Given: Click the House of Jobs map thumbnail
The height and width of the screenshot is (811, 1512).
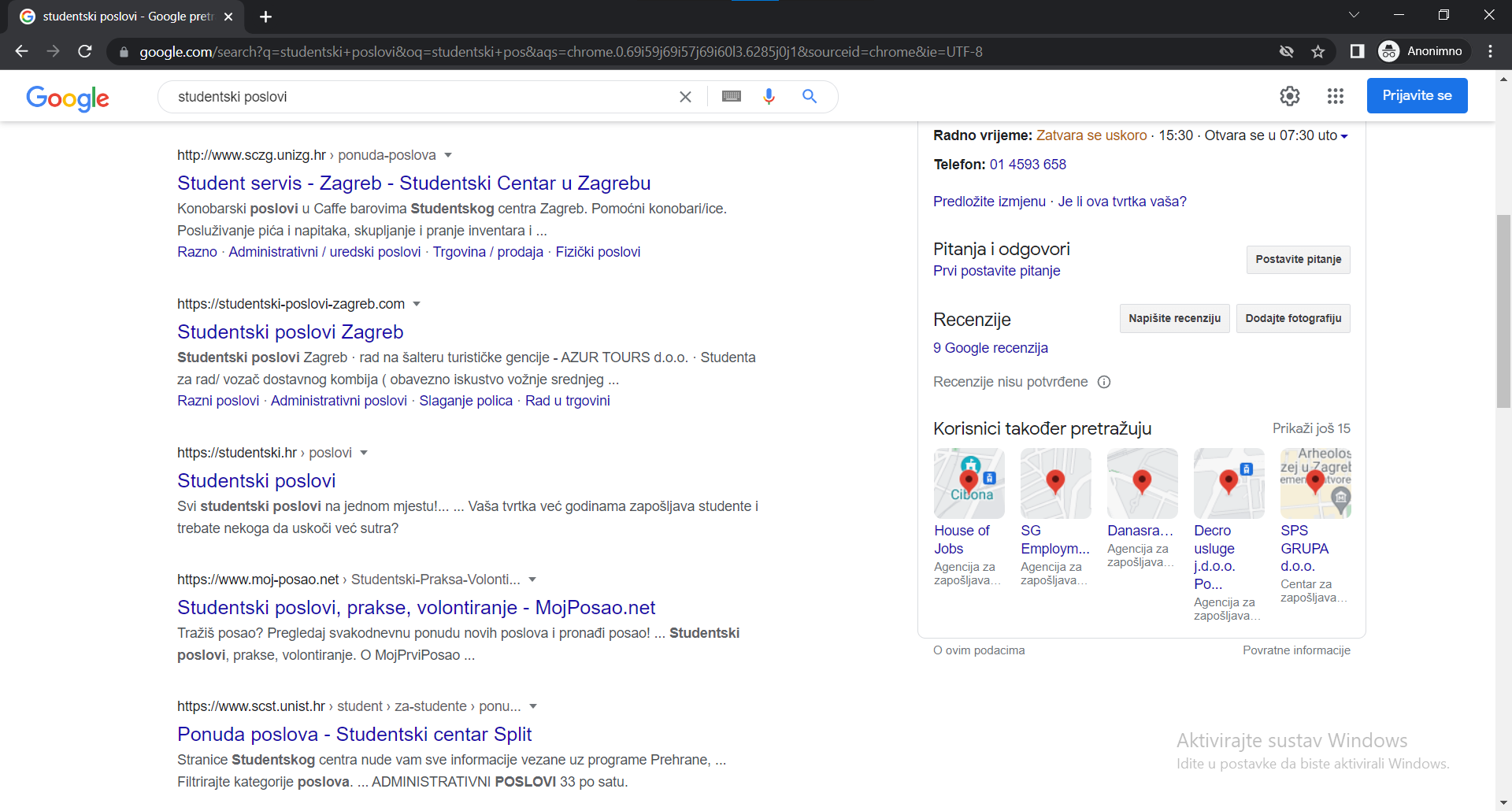Looking at the screenshot, I should (x=969, y=483).
